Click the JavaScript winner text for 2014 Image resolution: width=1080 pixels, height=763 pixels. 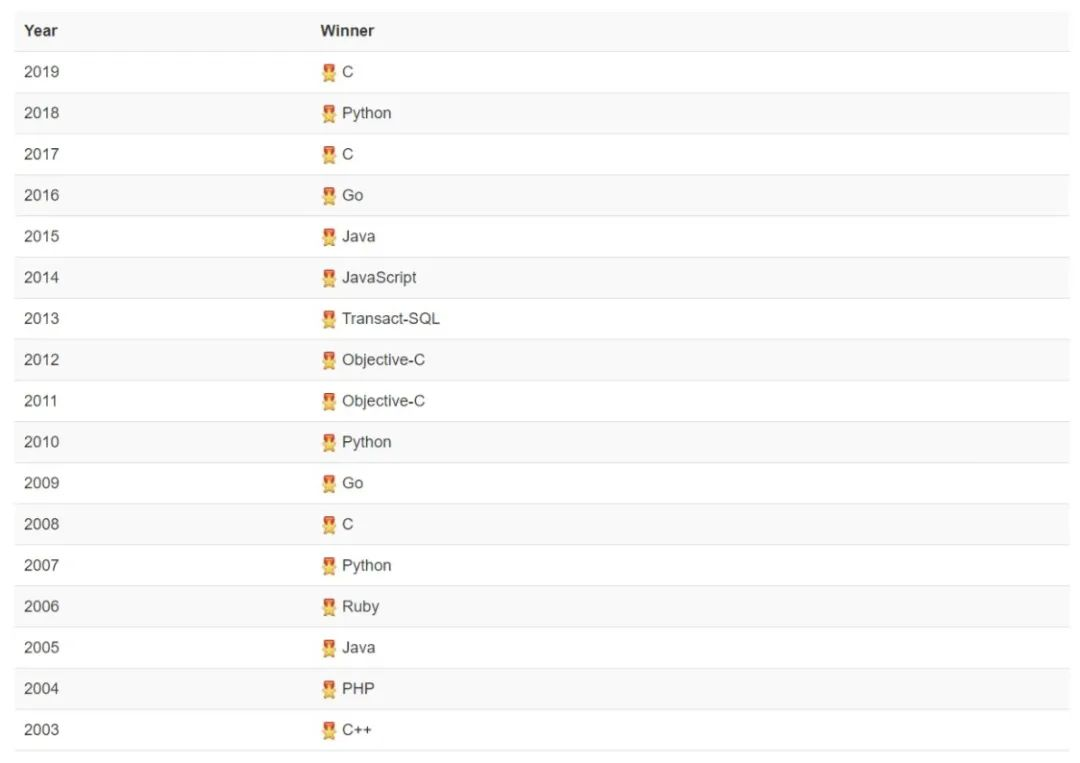[x=379, y=278]
